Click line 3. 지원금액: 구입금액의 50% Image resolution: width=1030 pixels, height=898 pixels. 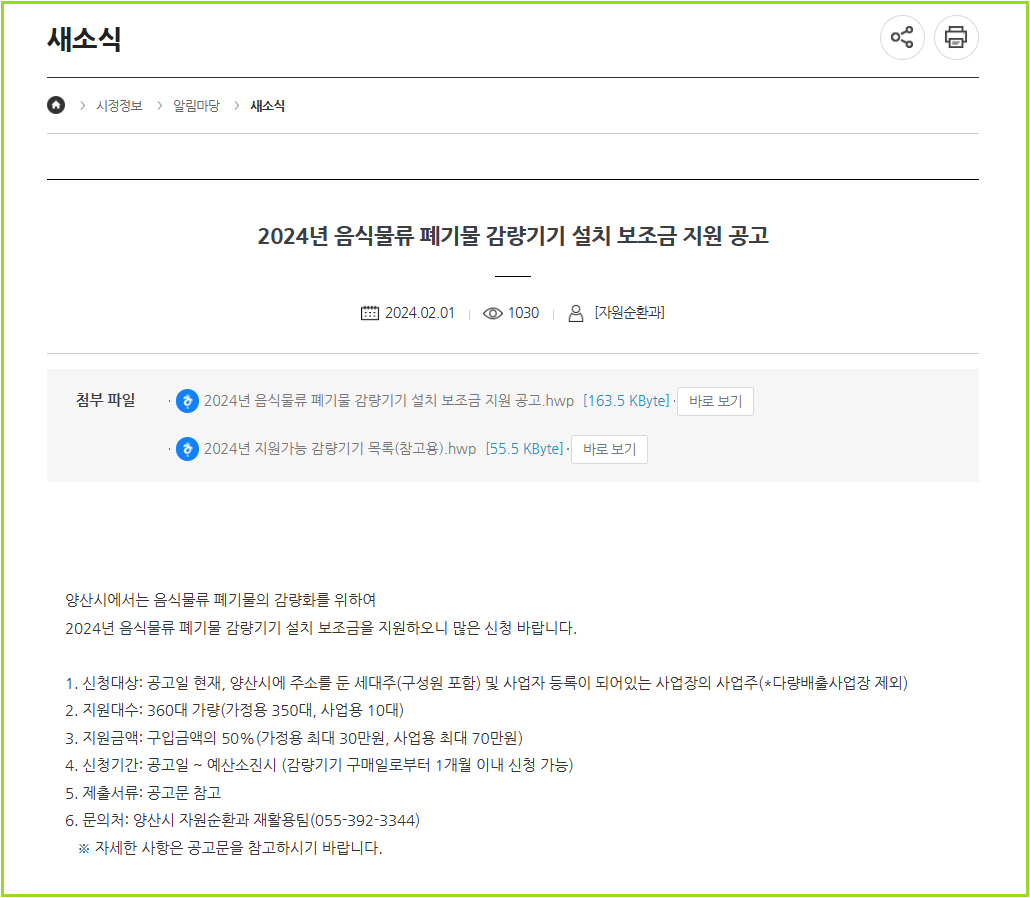pyautogui.click(x=294, y=738)
